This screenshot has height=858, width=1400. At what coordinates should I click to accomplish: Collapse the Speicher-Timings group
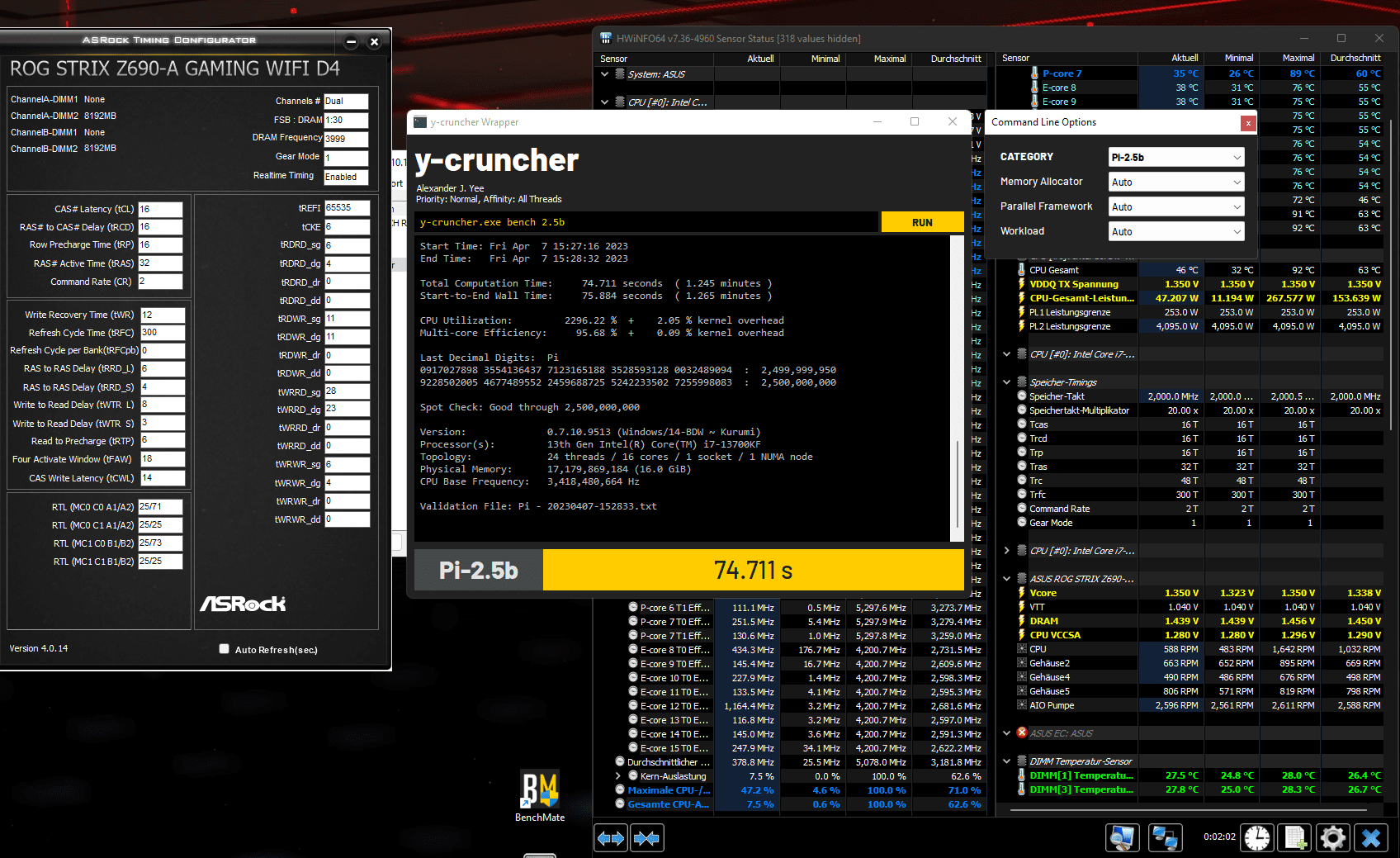[x=1007, y=382]
